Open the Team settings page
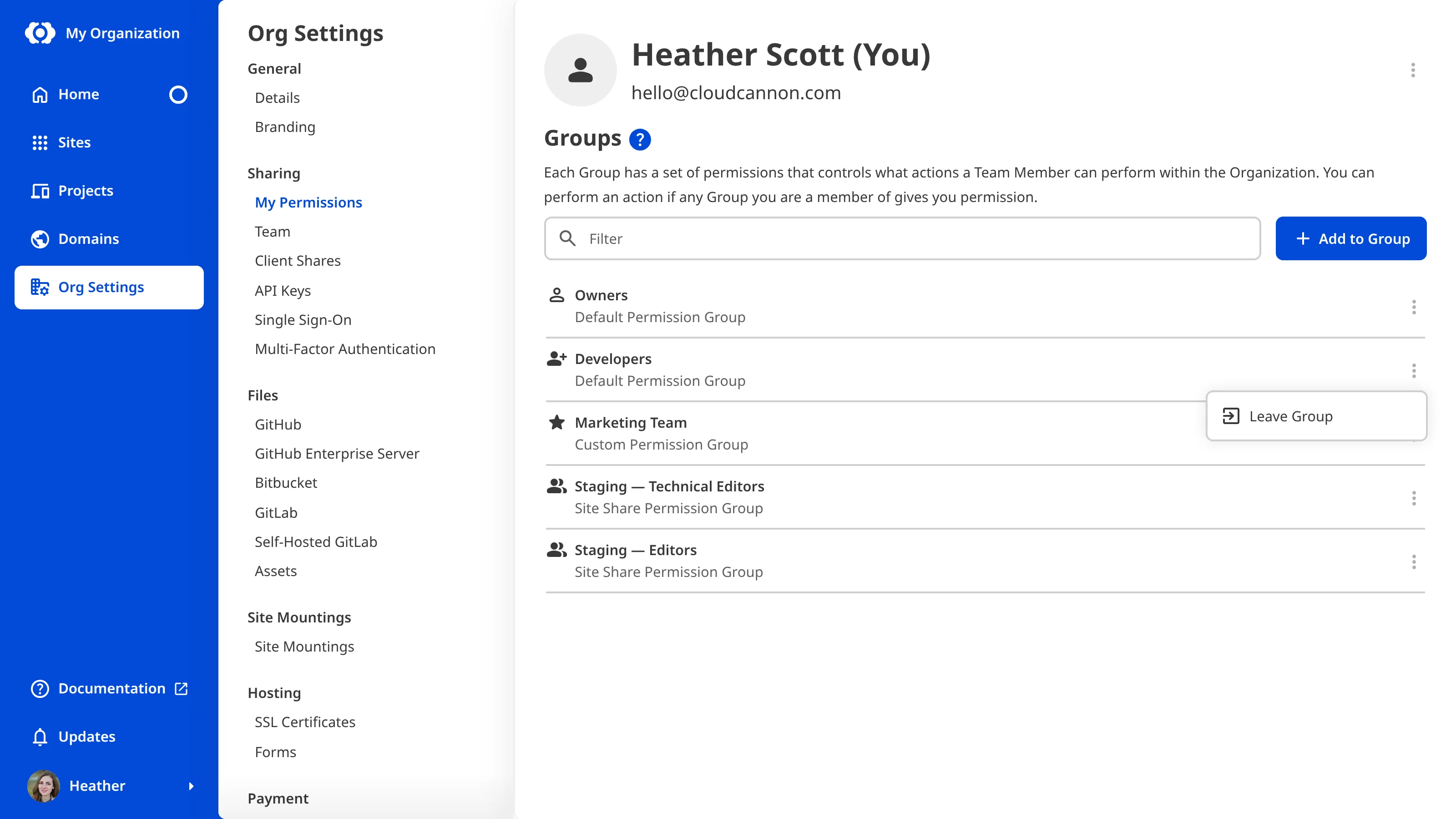Viewport: 1456px width, 819px height. point(273,232)
